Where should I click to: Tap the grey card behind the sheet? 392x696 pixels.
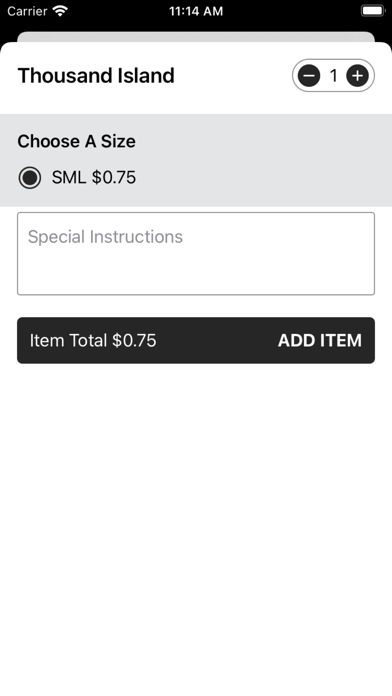196,36
